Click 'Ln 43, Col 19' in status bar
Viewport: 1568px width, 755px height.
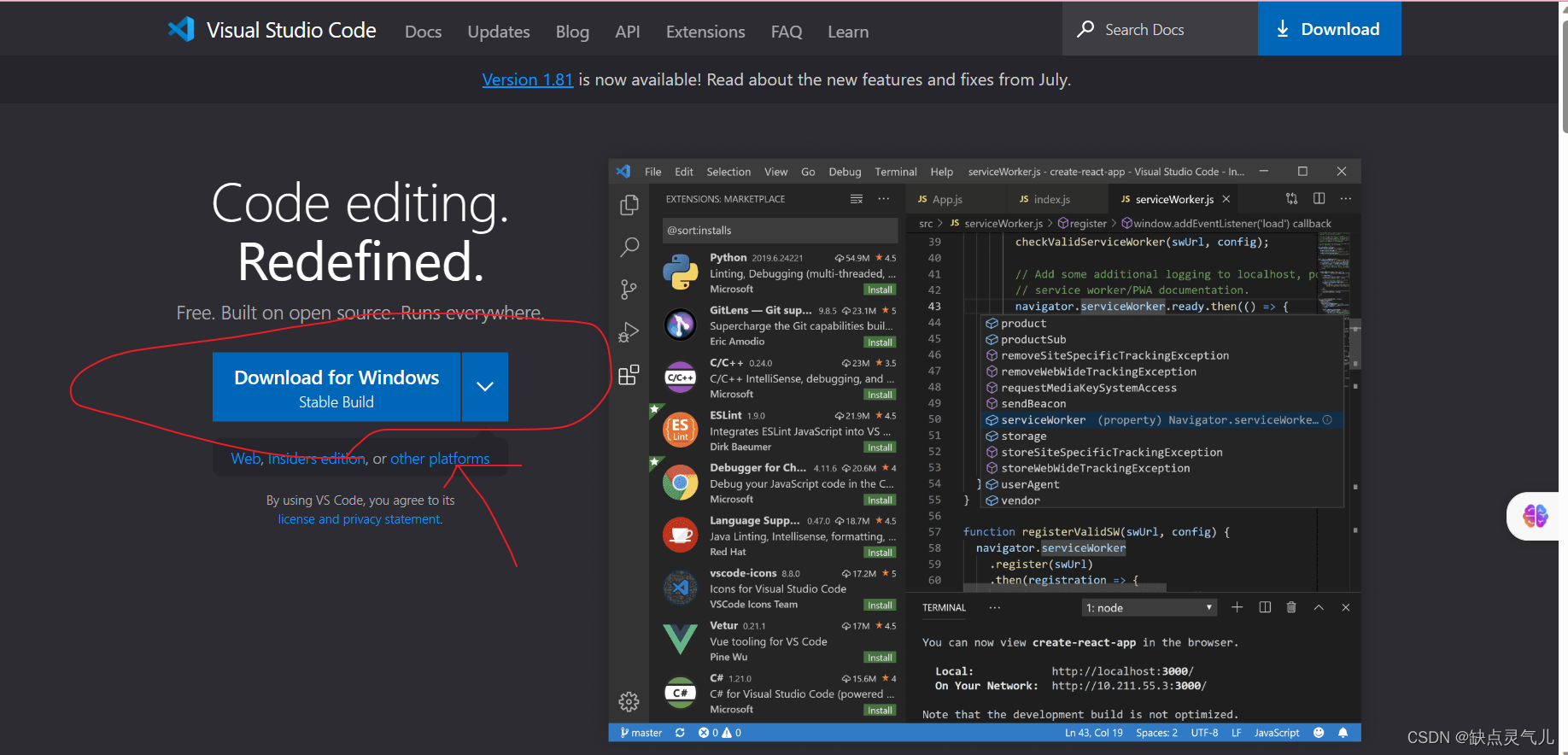coord(1094,733)
